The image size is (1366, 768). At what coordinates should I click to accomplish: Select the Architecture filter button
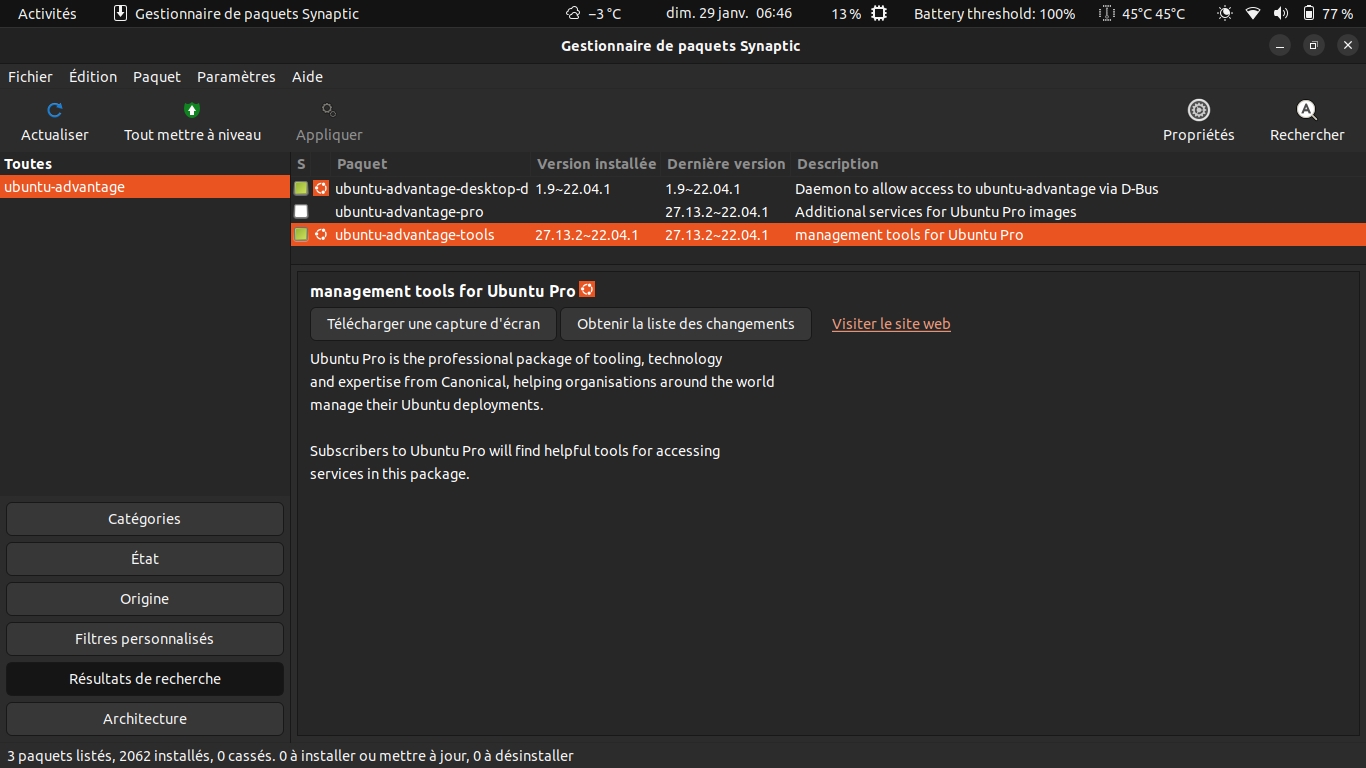pos(145,719)
